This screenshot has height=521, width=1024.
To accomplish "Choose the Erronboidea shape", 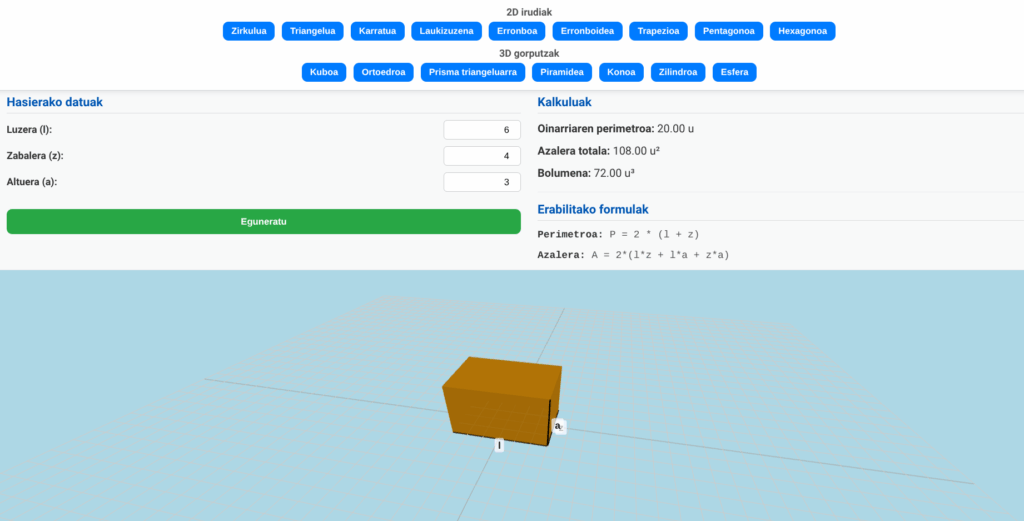I will click(587, 31).
